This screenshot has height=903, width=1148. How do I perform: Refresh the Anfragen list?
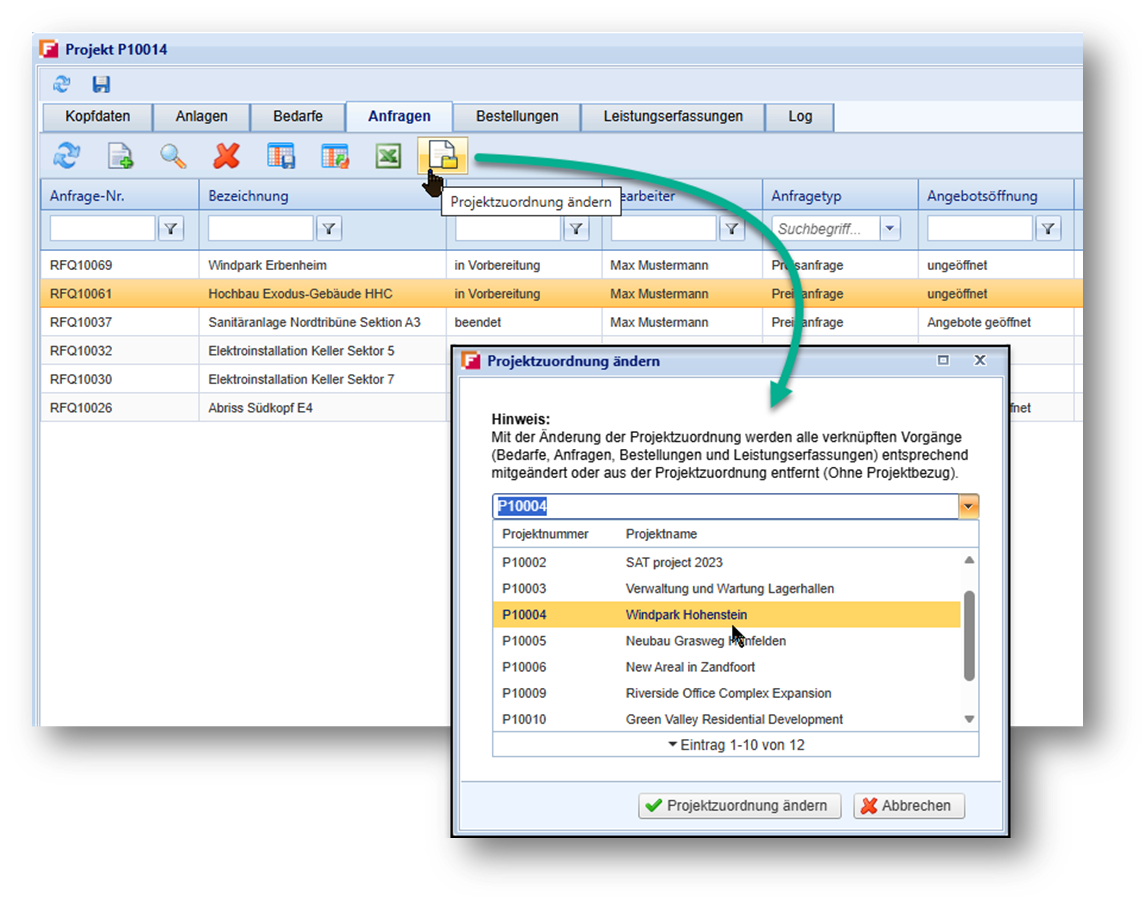coord(67,155)
